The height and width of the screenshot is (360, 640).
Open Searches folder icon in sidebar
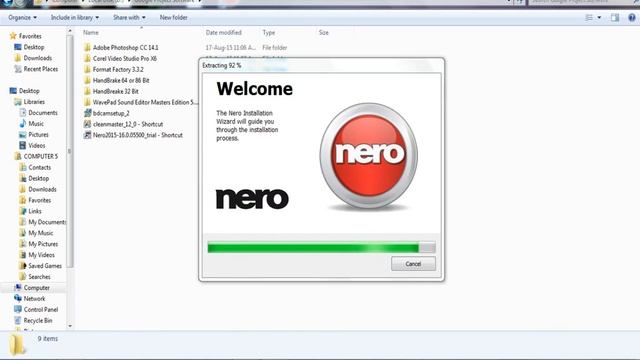(23, 277)
